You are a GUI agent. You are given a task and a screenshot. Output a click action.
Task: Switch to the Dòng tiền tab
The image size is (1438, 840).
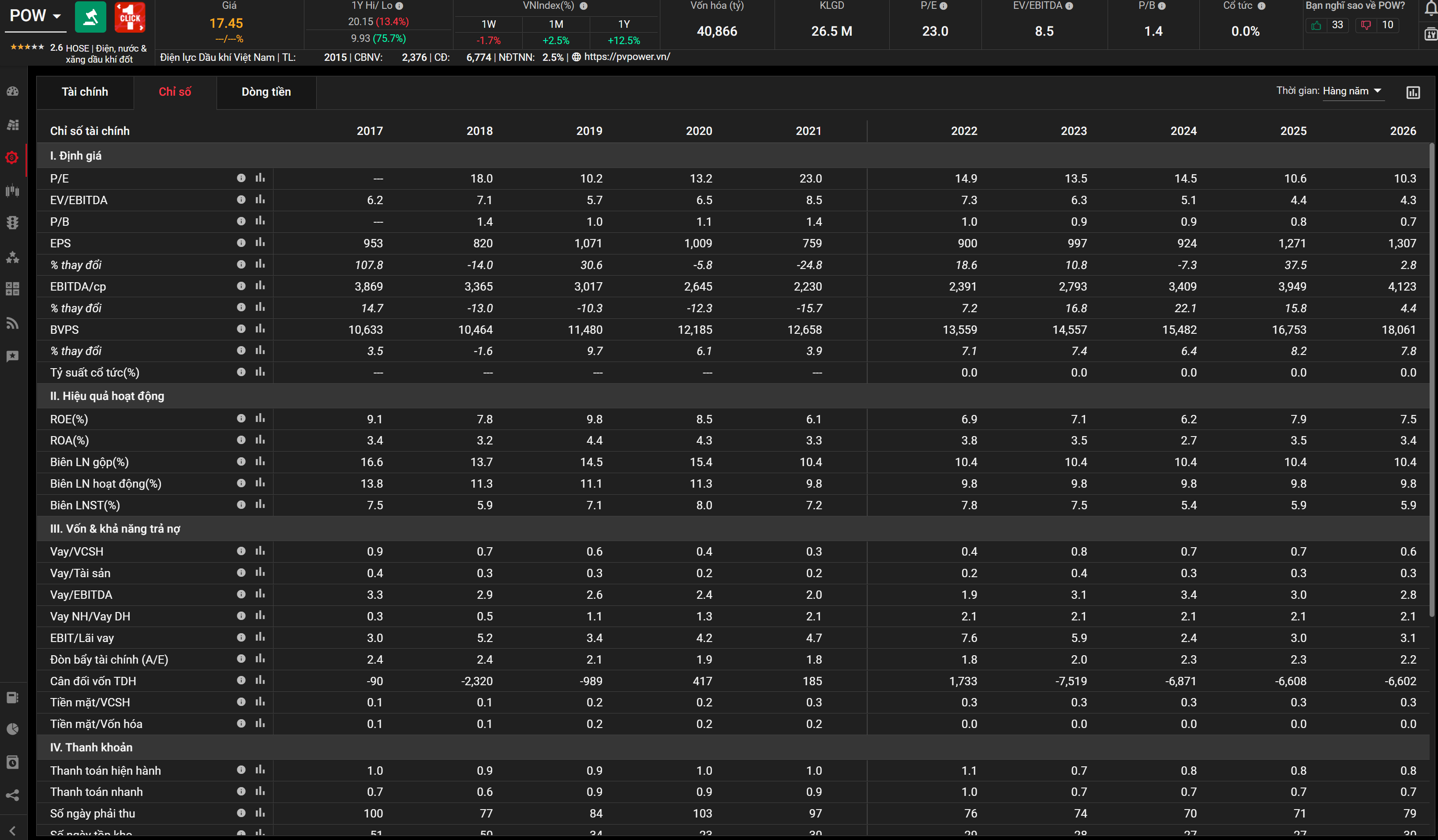point(266,92)
